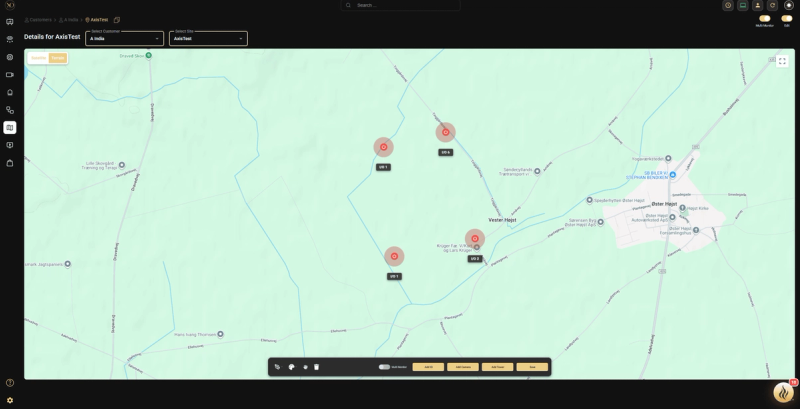800x409 pixels.
Task: Click the red UG 6 marker on map
Action: pyautogui.click(x=445, y=132)
